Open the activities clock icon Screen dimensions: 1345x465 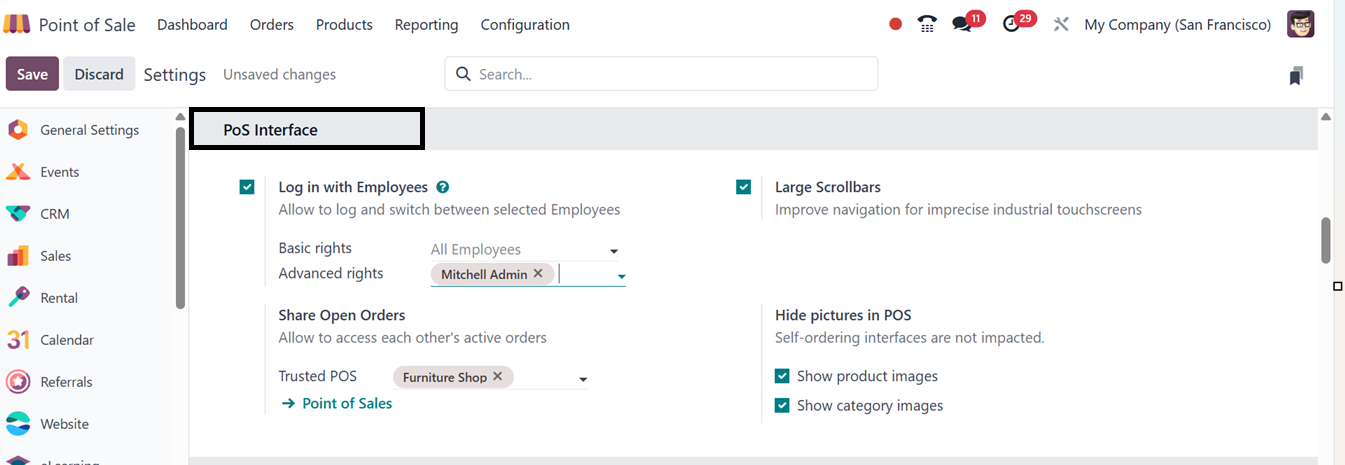[1011, 25]
